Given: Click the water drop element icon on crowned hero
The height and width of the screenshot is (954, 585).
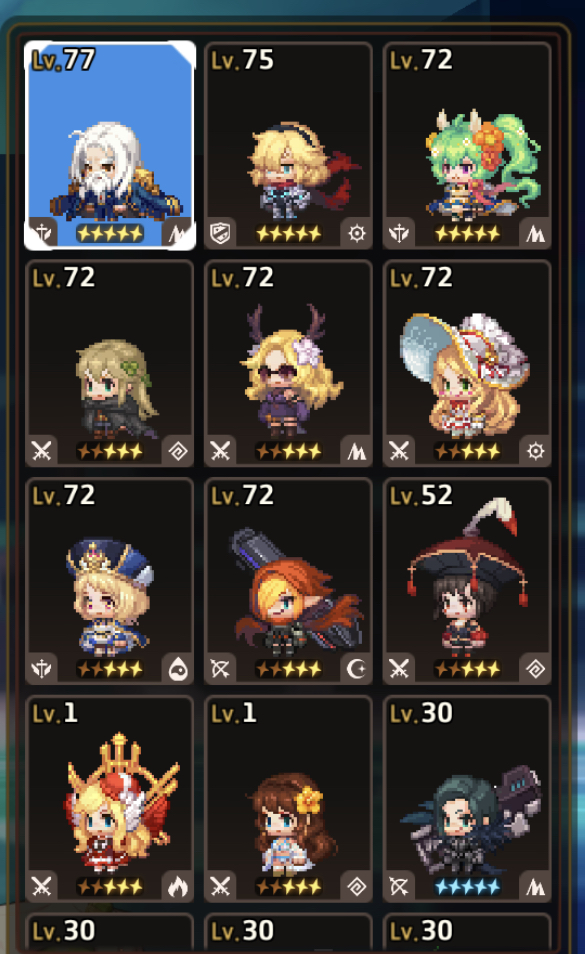Looking at the screenshot, I should (178, 669).
